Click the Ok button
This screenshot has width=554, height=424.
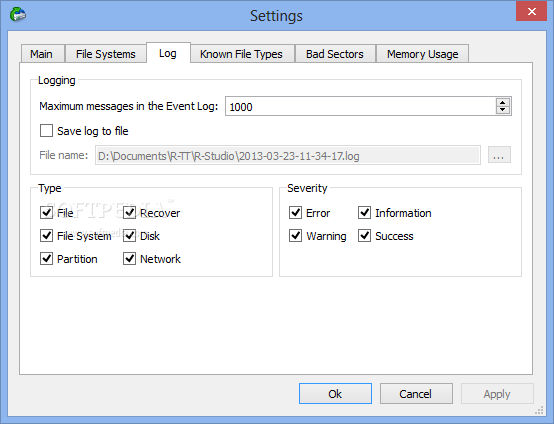click(335, 393)
